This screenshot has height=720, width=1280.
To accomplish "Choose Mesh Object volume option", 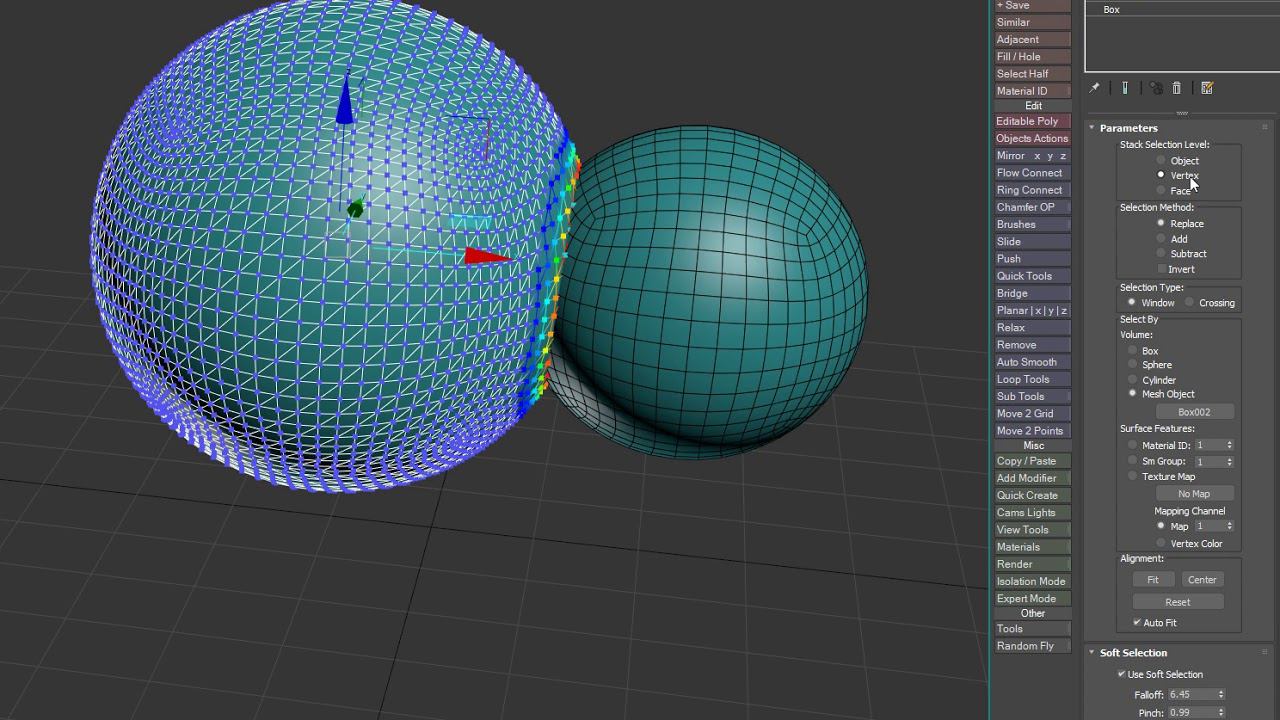I will [x=1133, y=394].
